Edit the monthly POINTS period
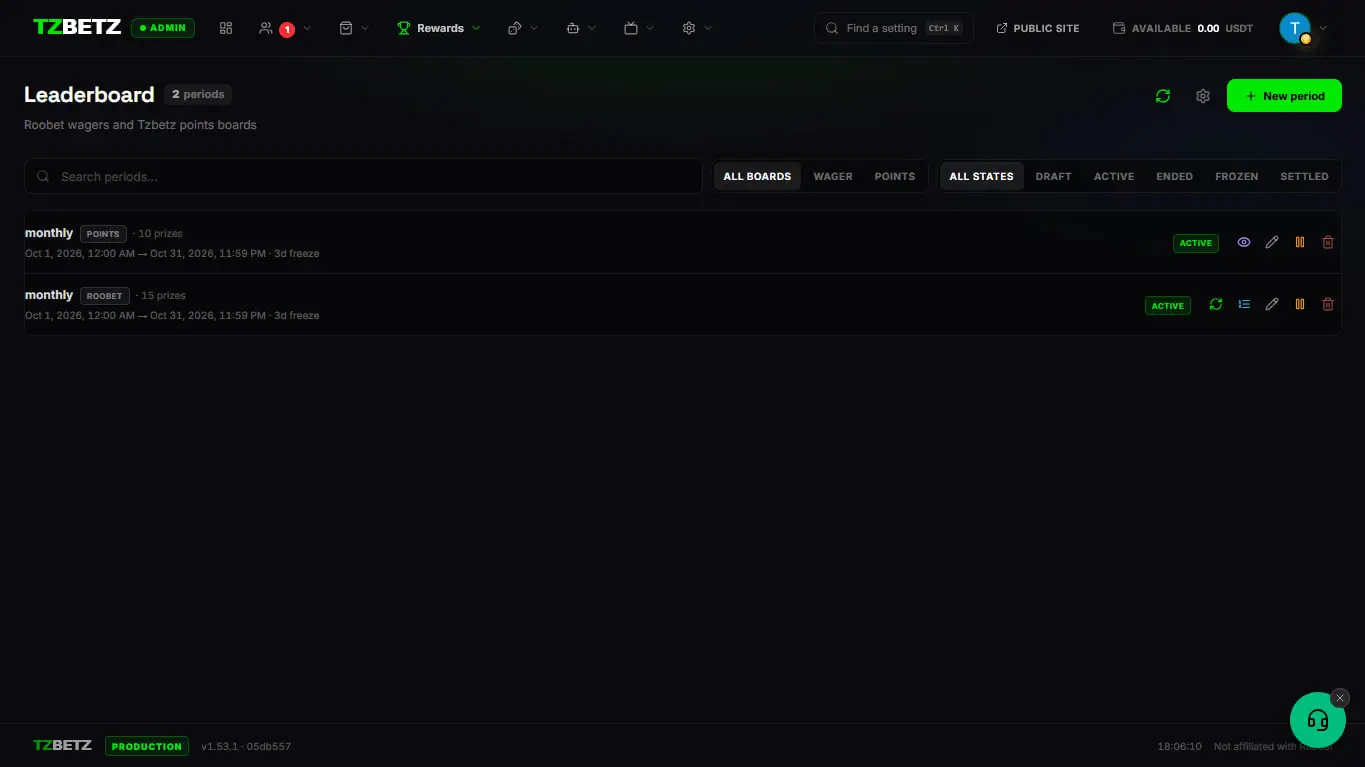The image size is (1365, 767). (1272, 242)
